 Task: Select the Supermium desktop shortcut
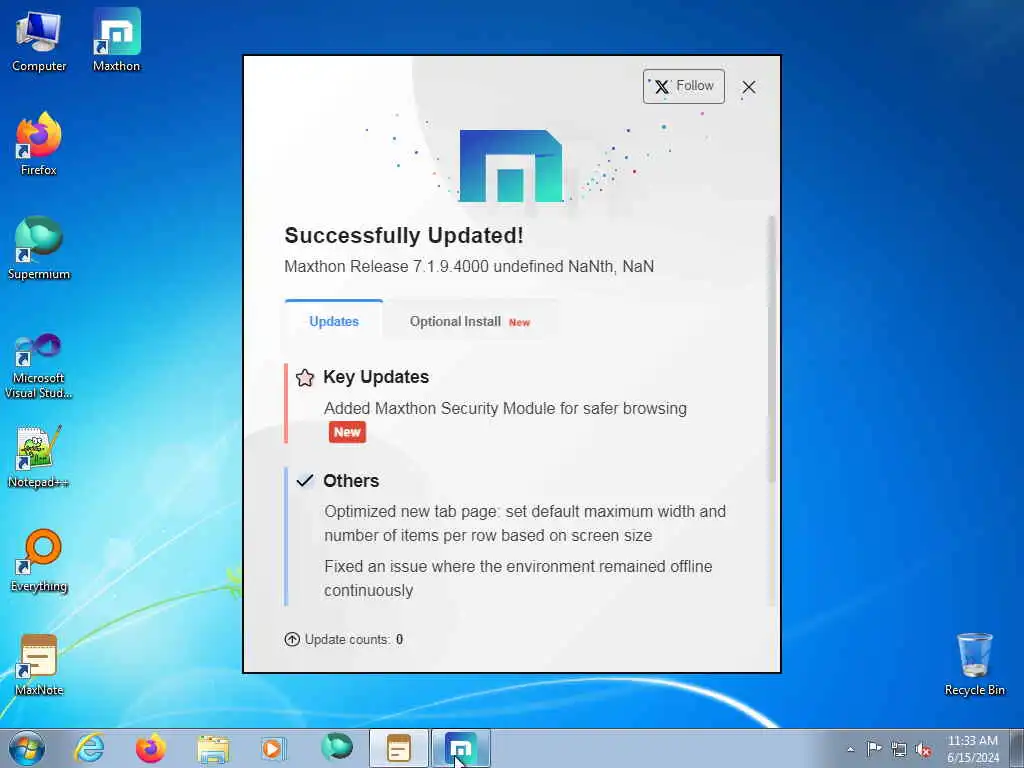coord(39,248)
